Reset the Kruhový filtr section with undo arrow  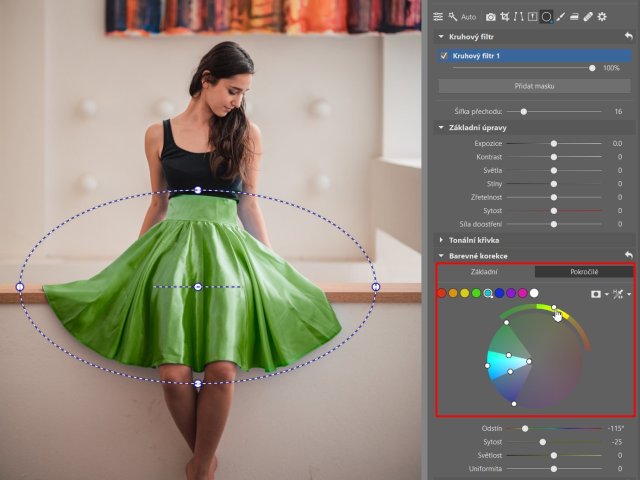coord(629,36)
